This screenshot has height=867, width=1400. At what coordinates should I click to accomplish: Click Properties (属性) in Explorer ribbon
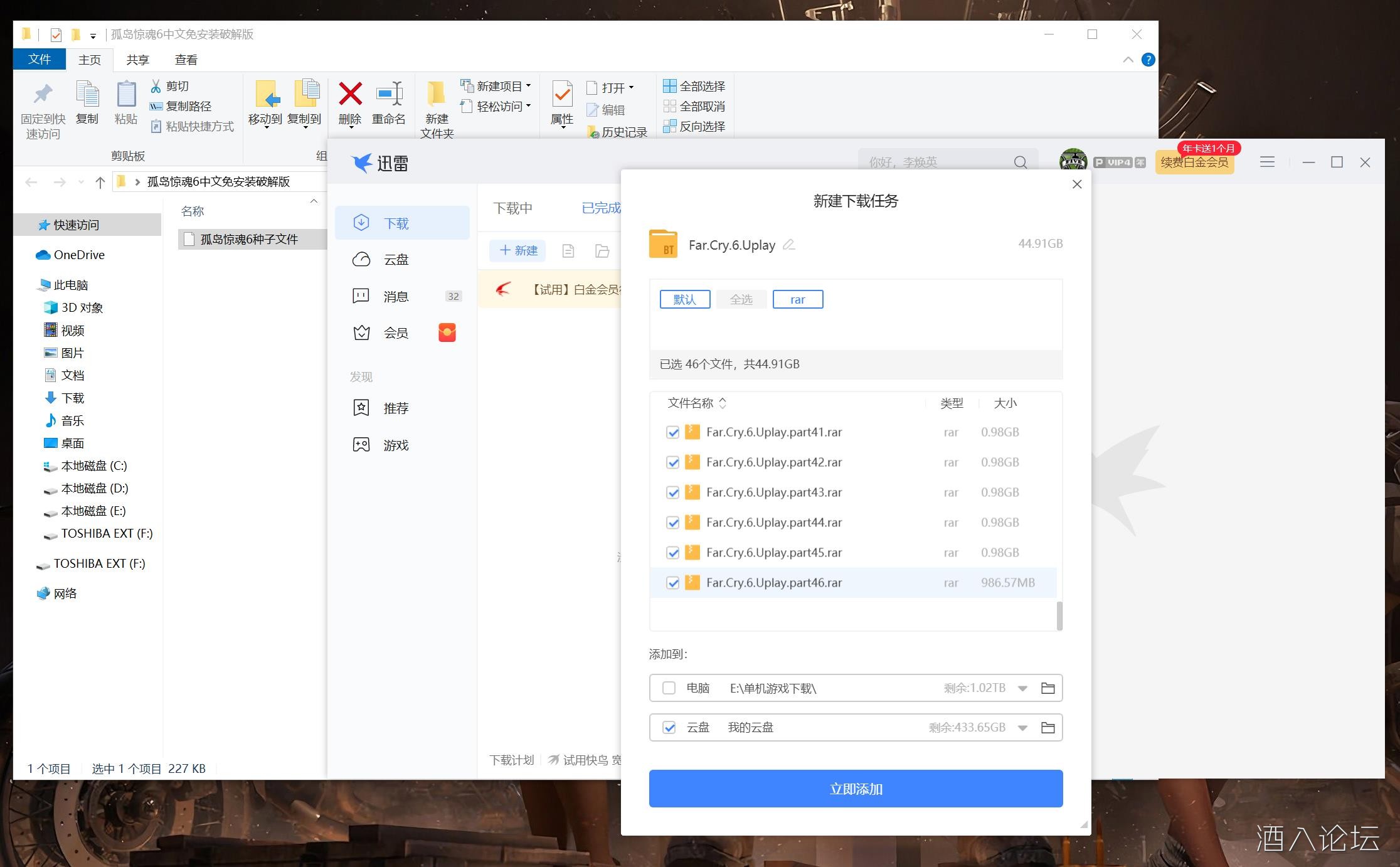click(x=562, y=104)
